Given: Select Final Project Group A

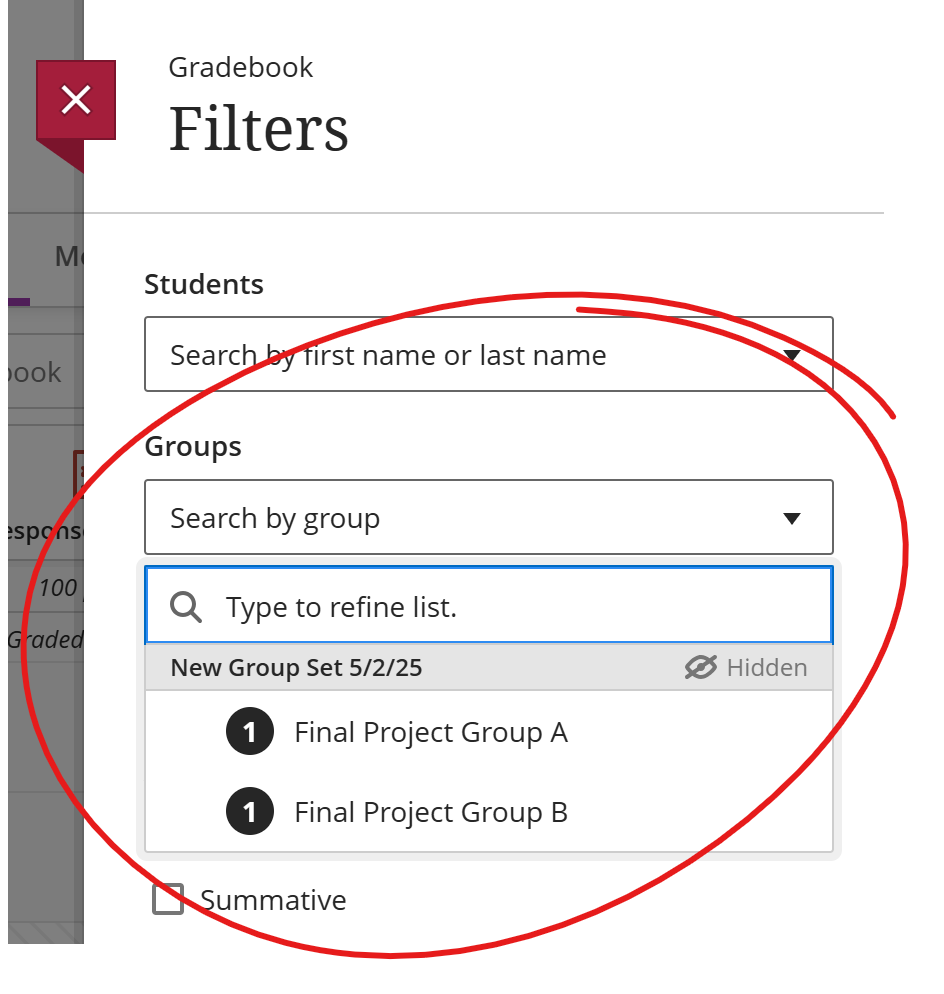Looking at the screenshot, I should coord(430,733).
